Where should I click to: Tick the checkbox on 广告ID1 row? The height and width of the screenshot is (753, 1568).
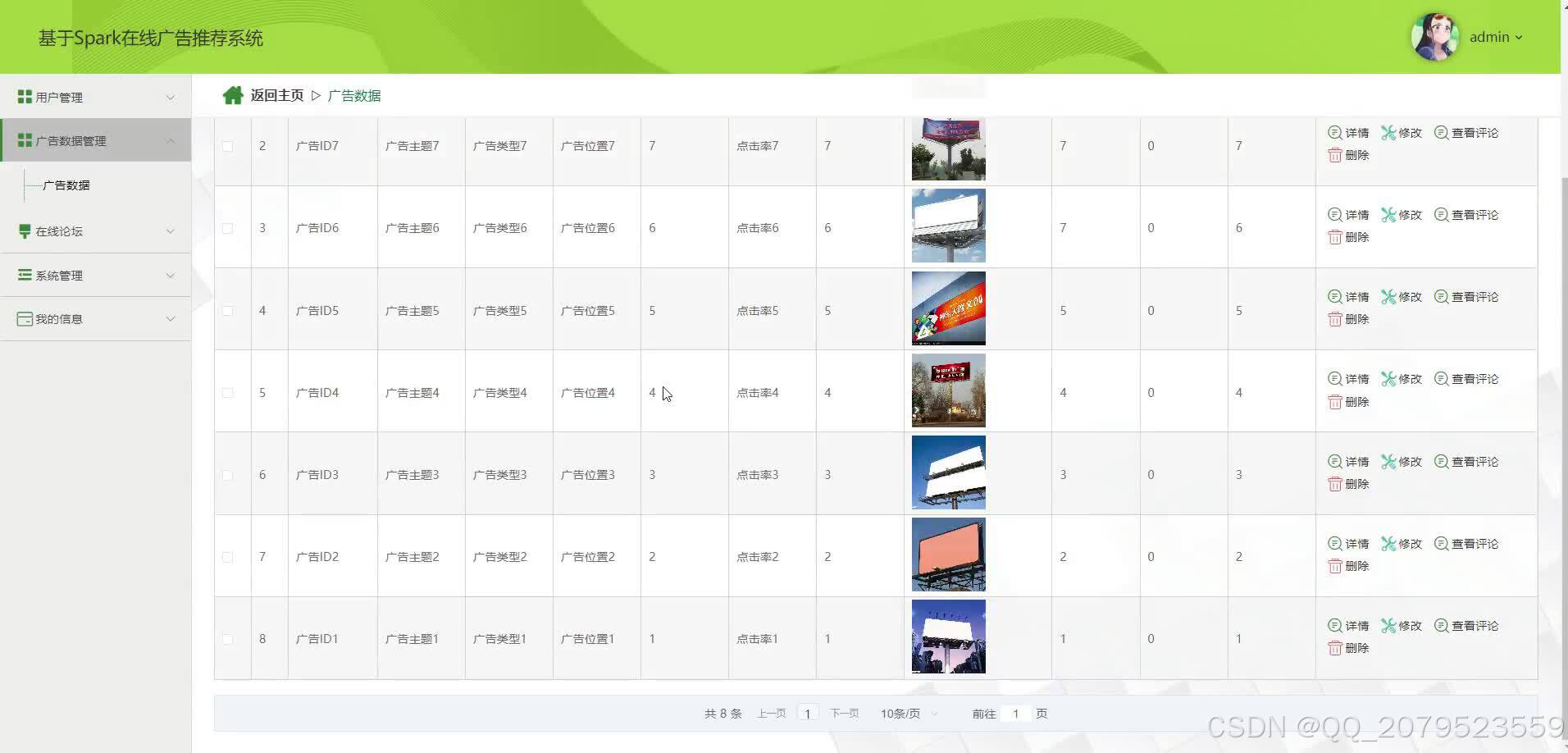227,638
